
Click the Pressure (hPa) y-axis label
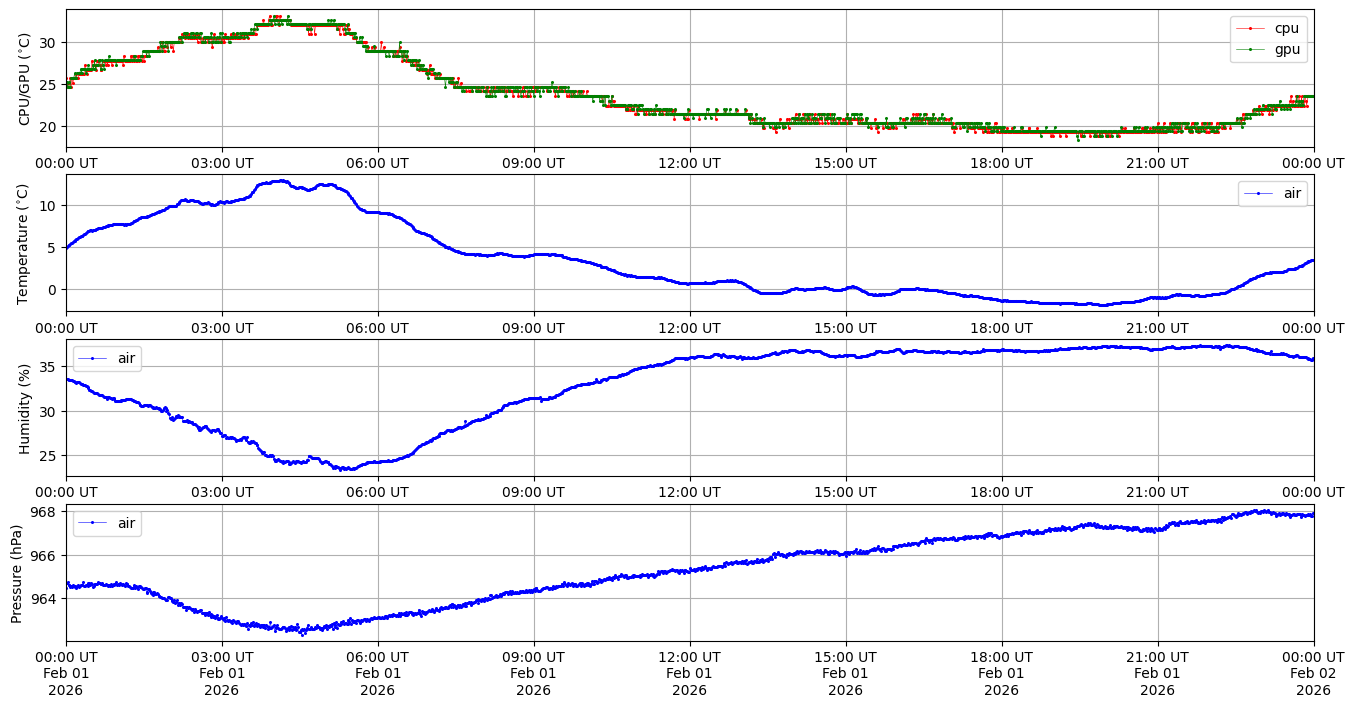click(17, 573)
